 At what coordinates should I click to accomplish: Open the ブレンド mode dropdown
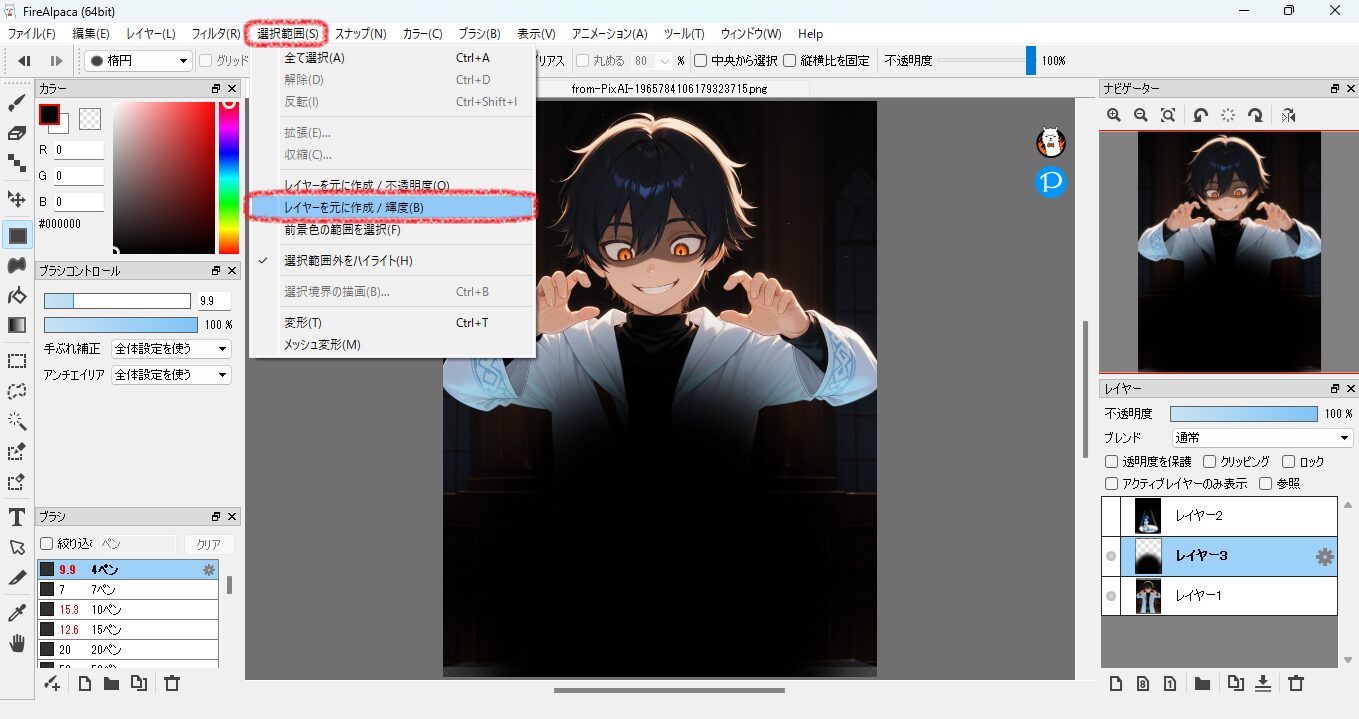(1262, 438)
